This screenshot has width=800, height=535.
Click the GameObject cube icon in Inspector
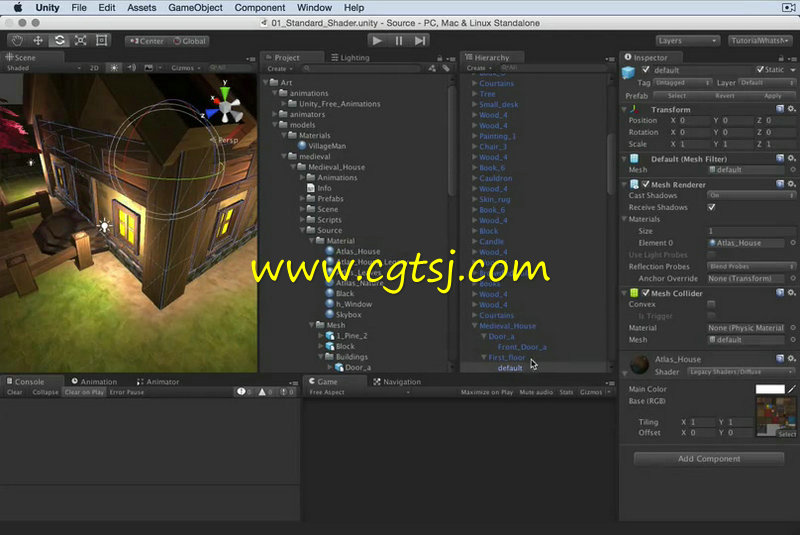(x=629, y=72)
